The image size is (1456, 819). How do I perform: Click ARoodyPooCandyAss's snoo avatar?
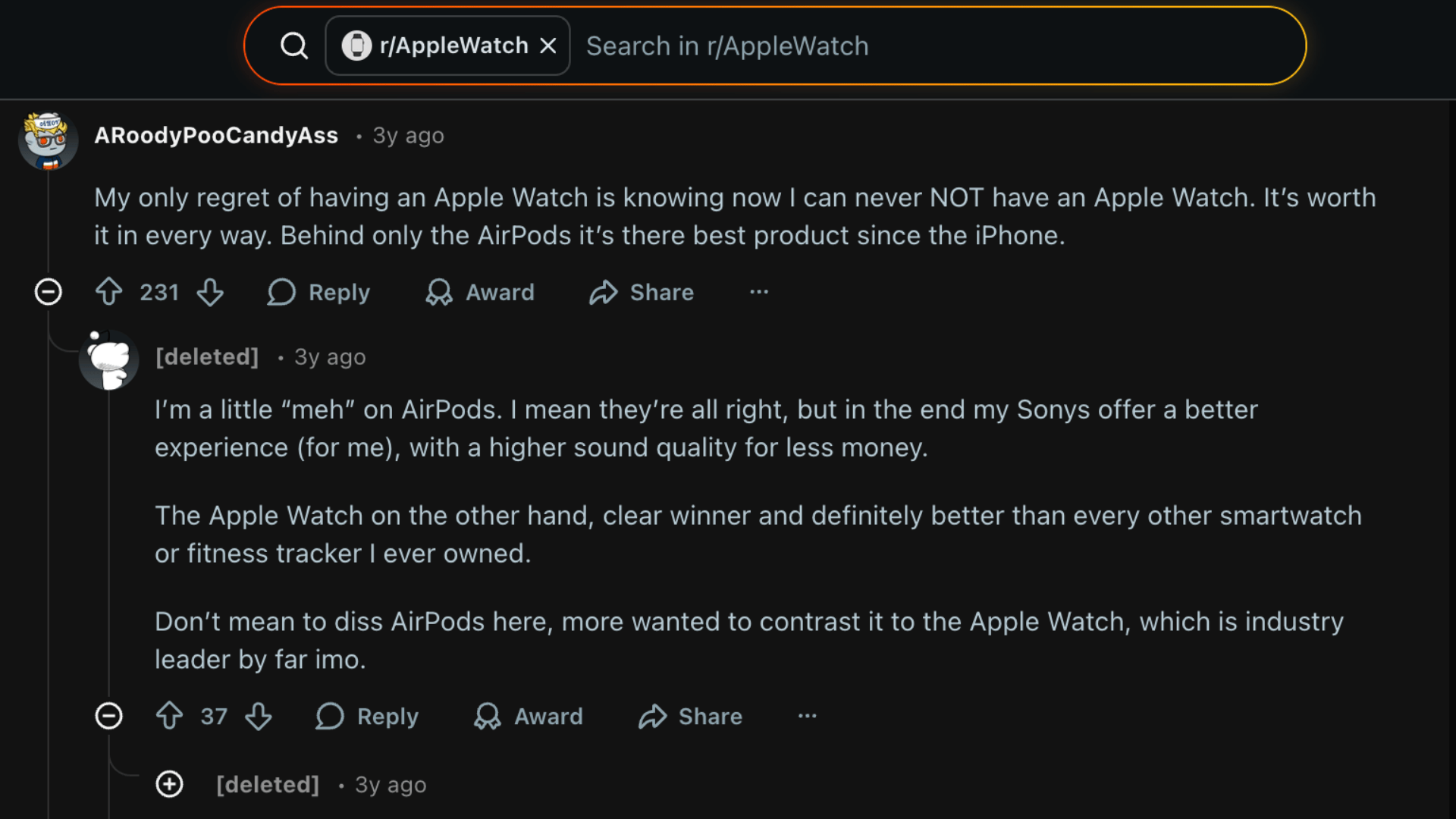point(48,140)
